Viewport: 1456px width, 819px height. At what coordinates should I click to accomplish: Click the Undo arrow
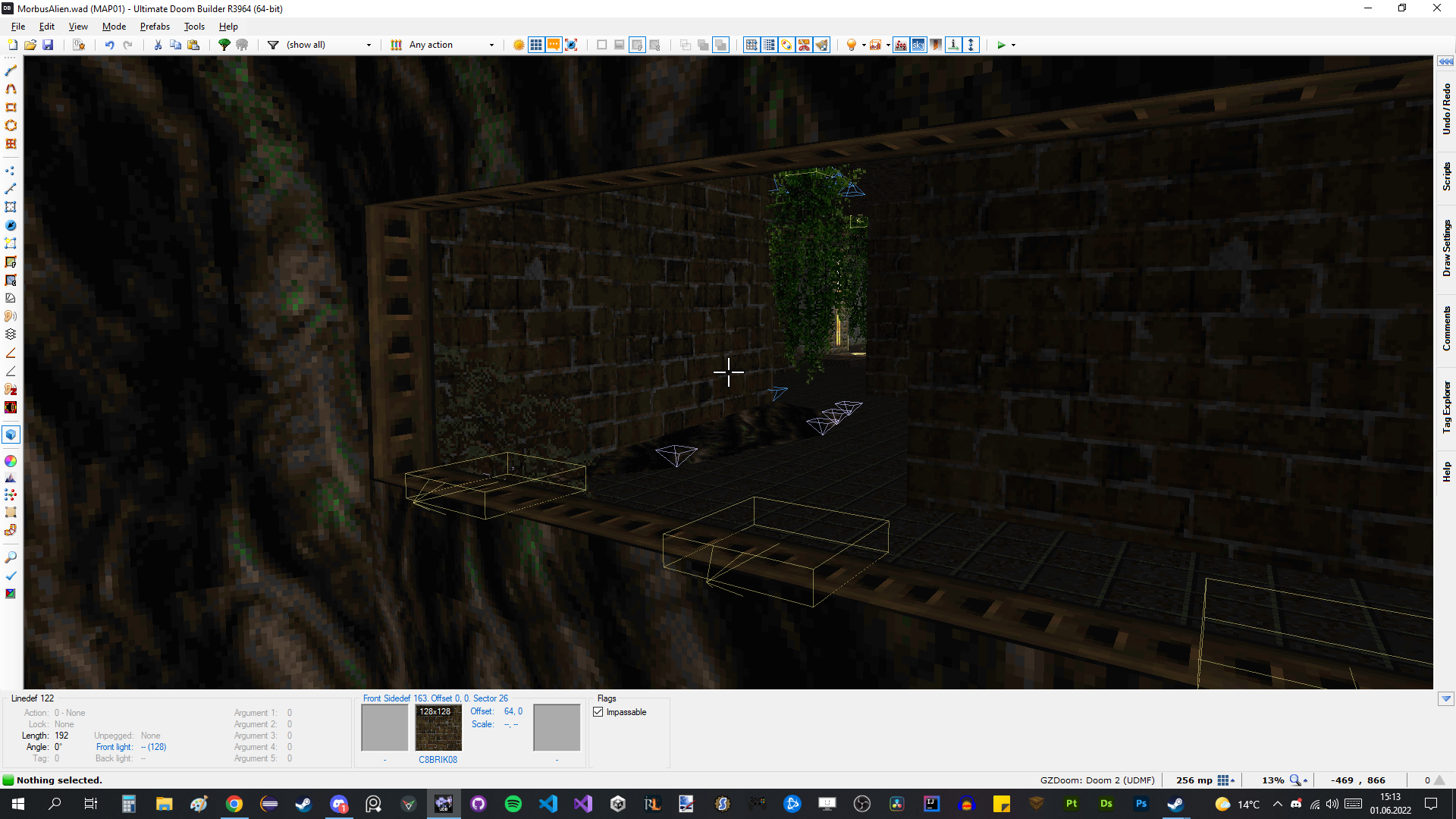click(x=110, y=45)
